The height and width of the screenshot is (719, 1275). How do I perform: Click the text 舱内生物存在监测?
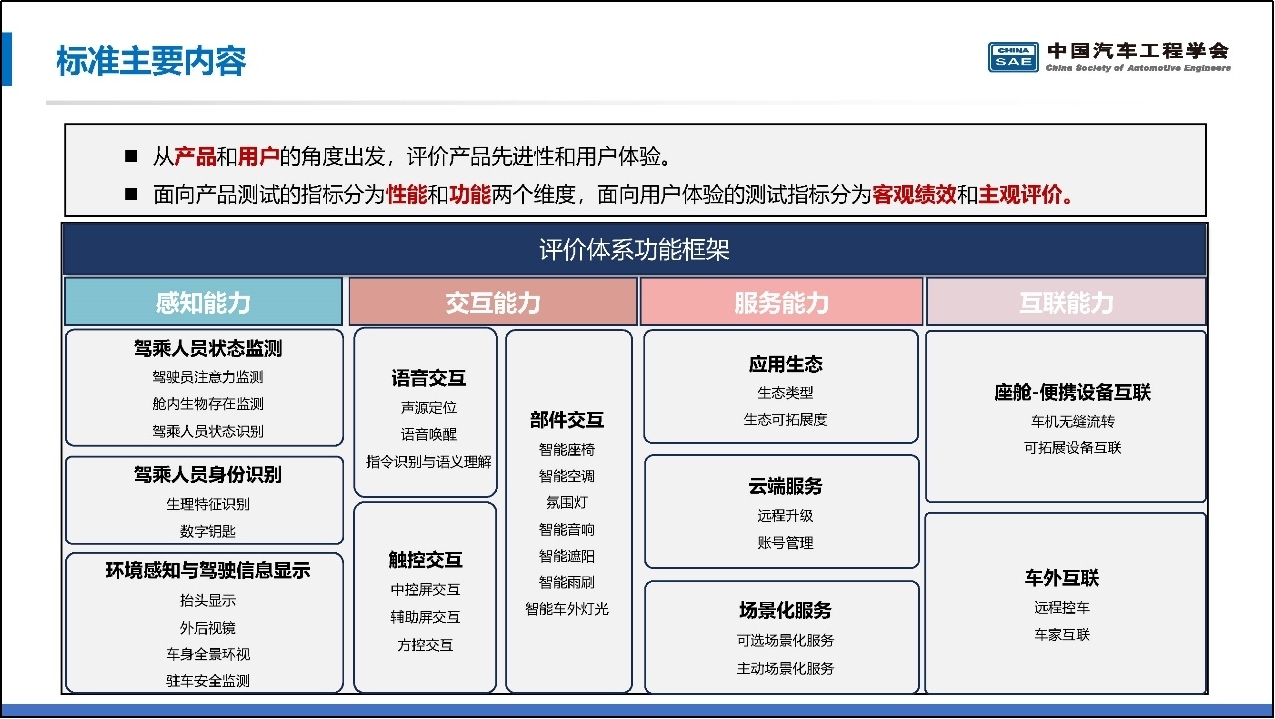(208, 404)
